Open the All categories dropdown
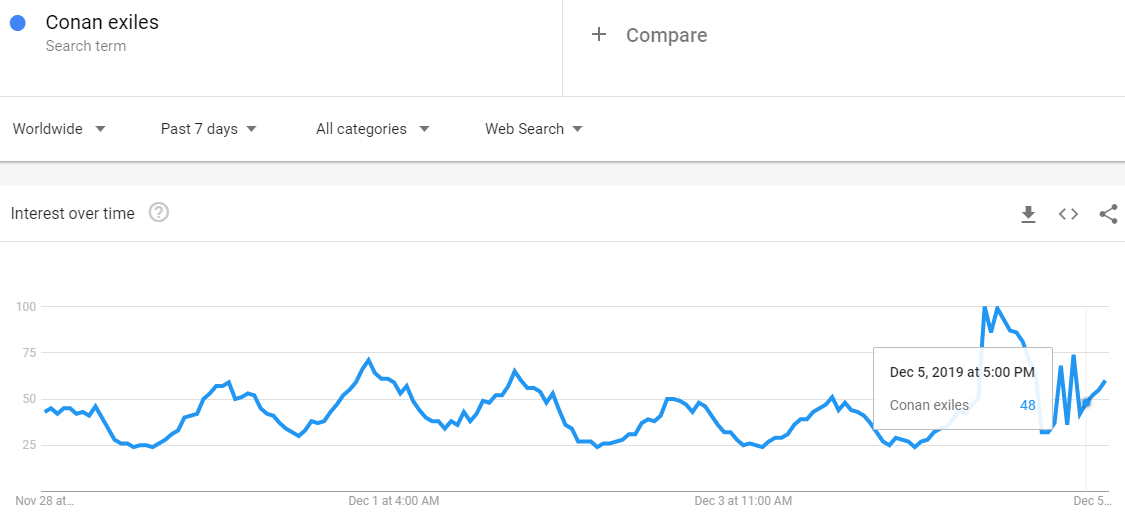This screenshot has width=1125, height=518. tap(372, 129)
